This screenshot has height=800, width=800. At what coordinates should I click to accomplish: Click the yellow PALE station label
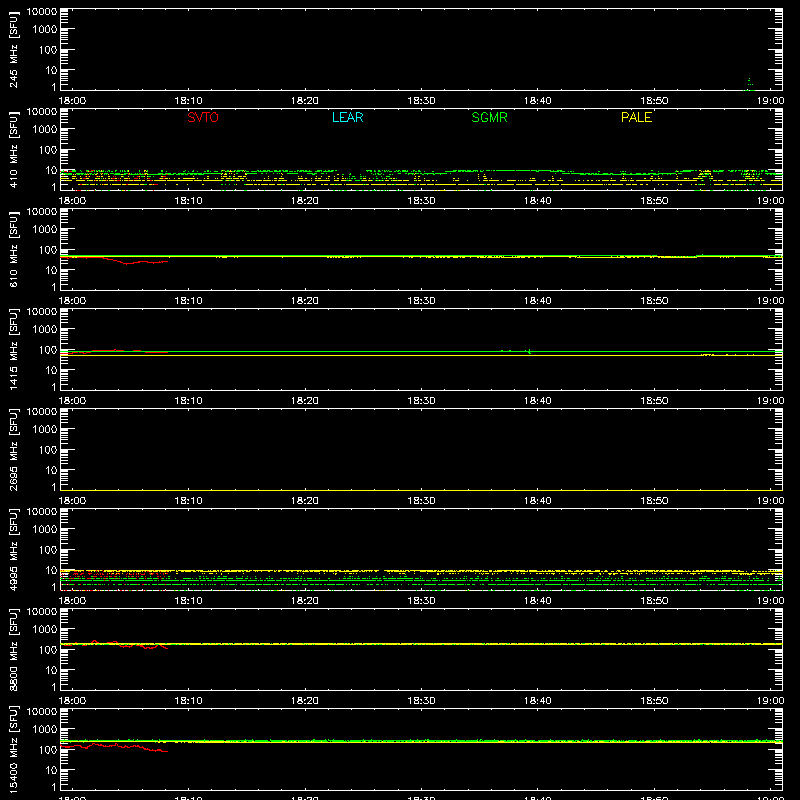tap(636, 117)
